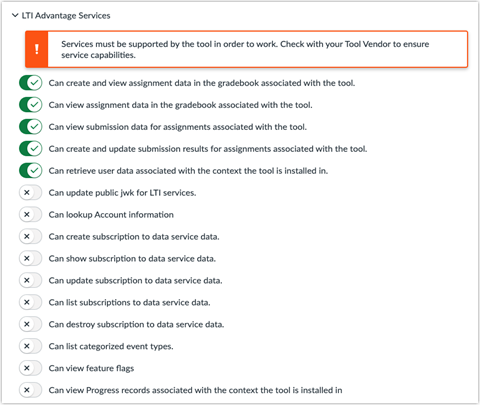Disable retrieve user data toggle
481x406 pixels.
(x=31, y=171)
